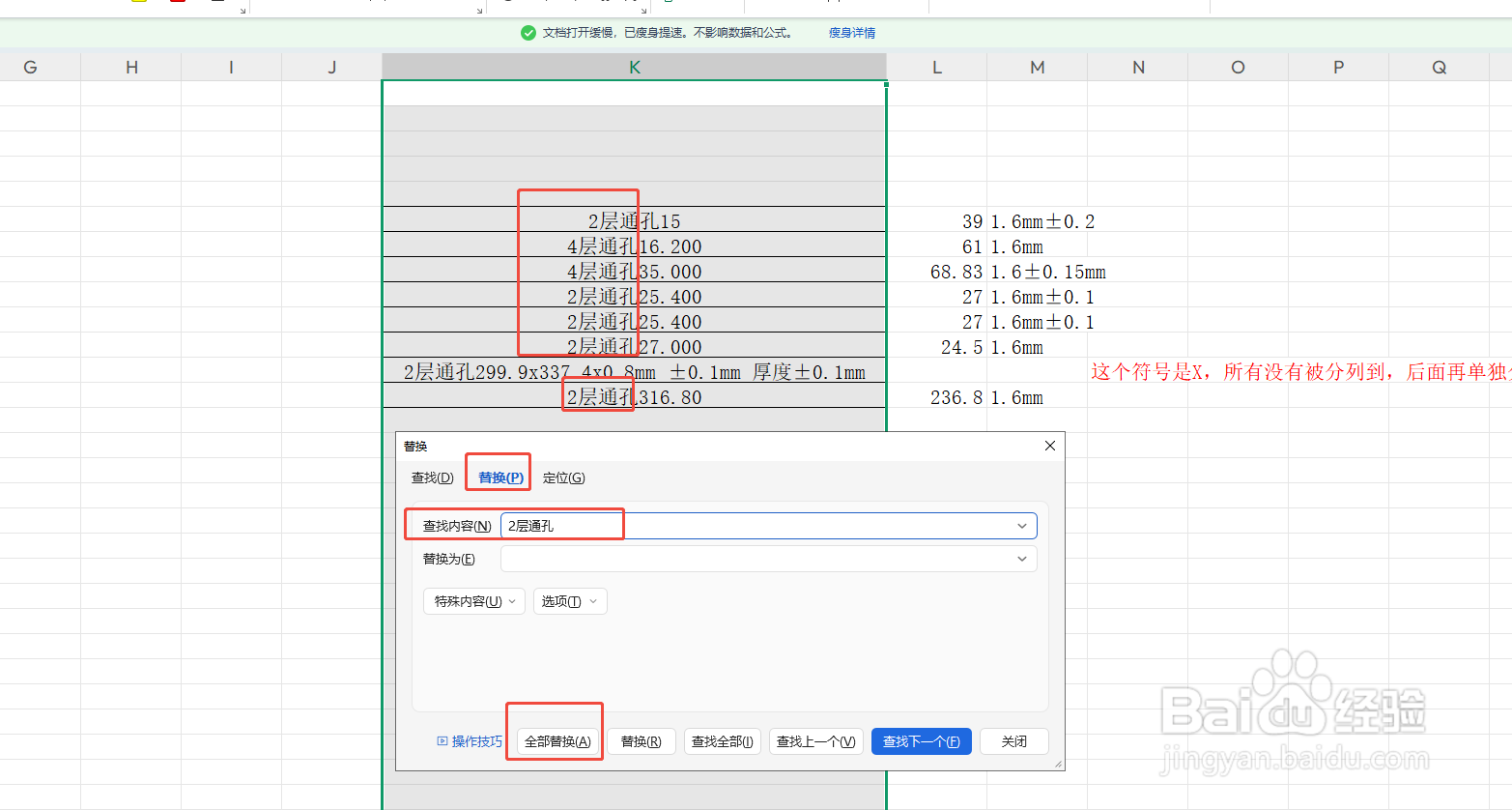Click the play icon beside 操作技巧
This screenshot has height=810, width=1512.
[x=442, y=741]
